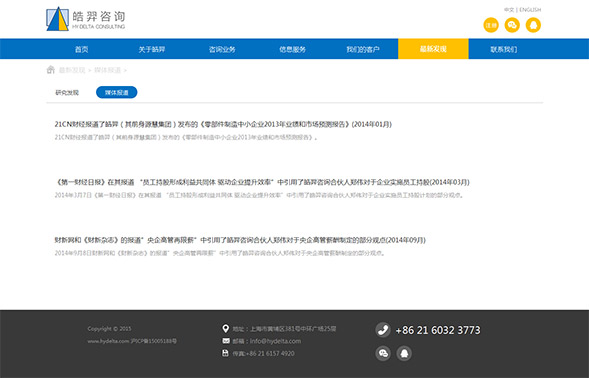589x378 pixels.
Task: Click the email envelope icon in footer
Action: (226, 341)
